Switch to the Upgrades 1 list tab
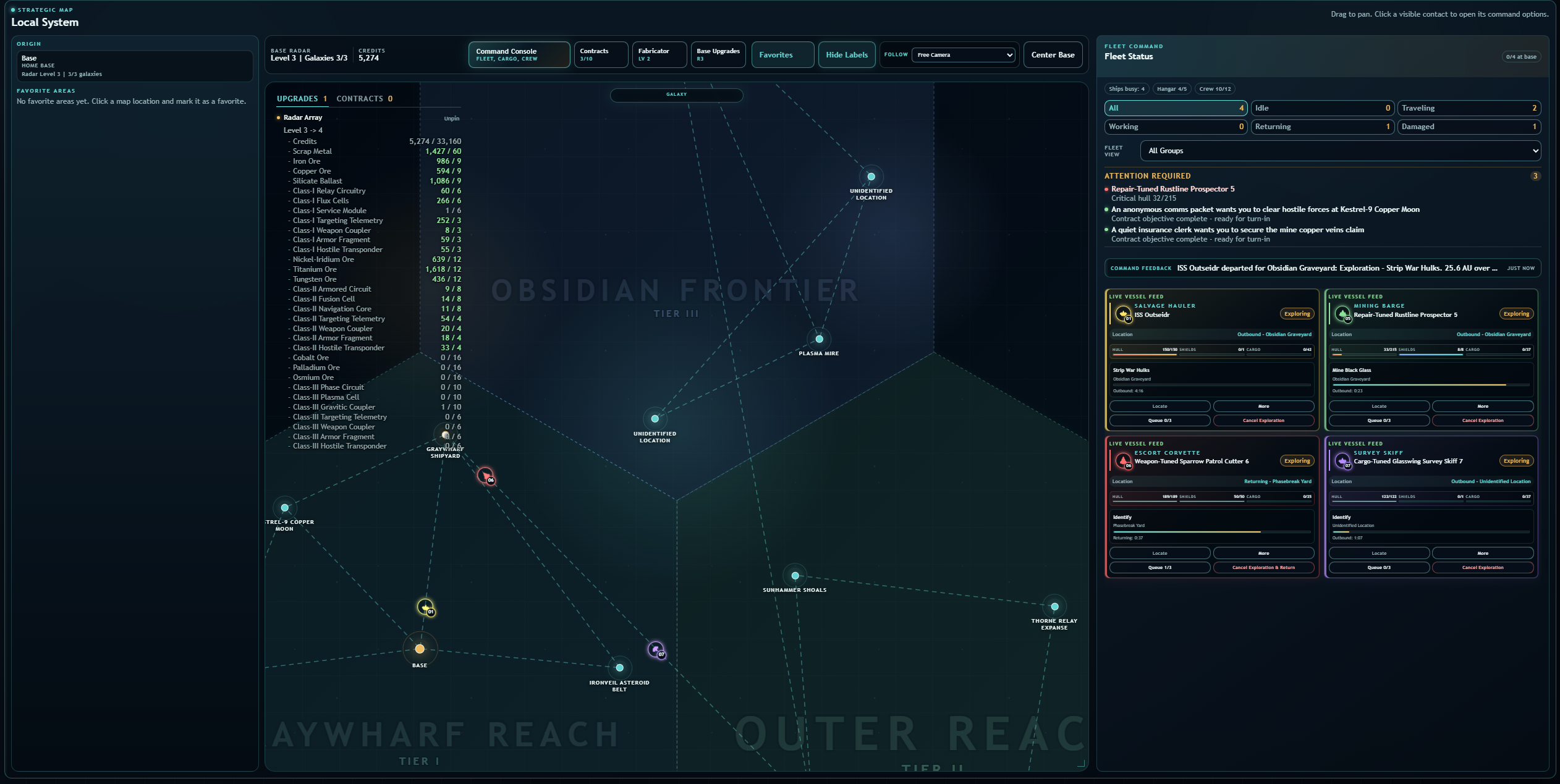Image resolution: width=1560 pixels, height=784 pixels. click(302, 99)
